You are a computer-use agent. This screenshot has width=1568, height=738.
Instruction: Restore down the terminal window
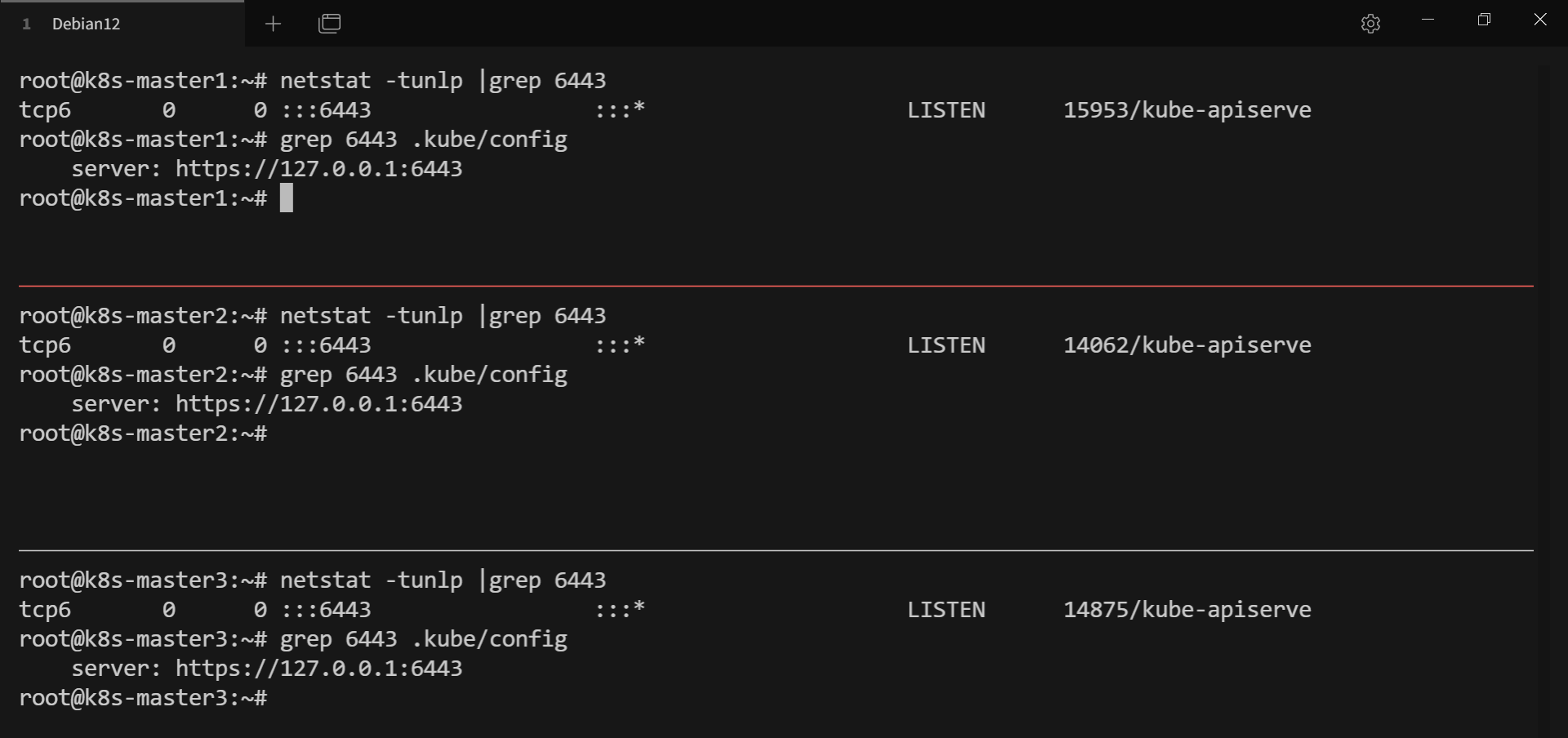[x=1484, y=20]
